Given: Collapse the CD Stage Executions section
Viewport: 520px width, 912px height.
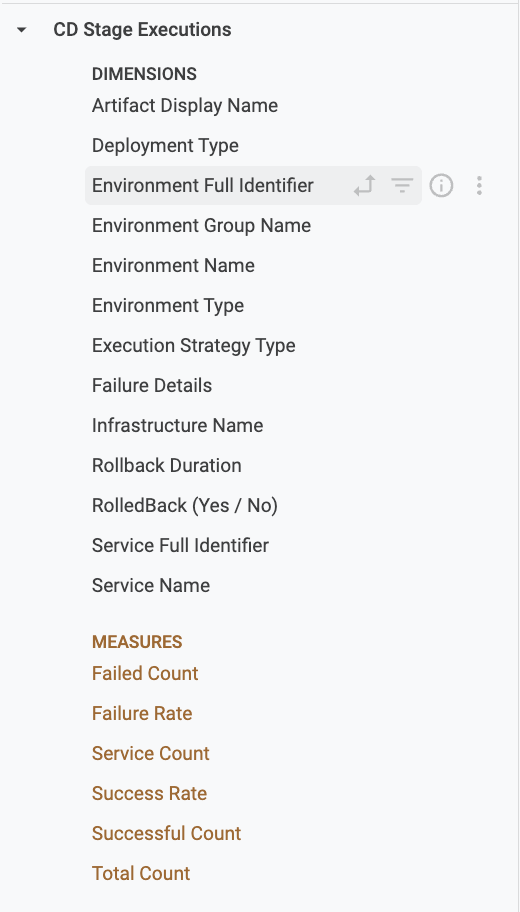Looking at the screenshot, I should pos(22,30).
